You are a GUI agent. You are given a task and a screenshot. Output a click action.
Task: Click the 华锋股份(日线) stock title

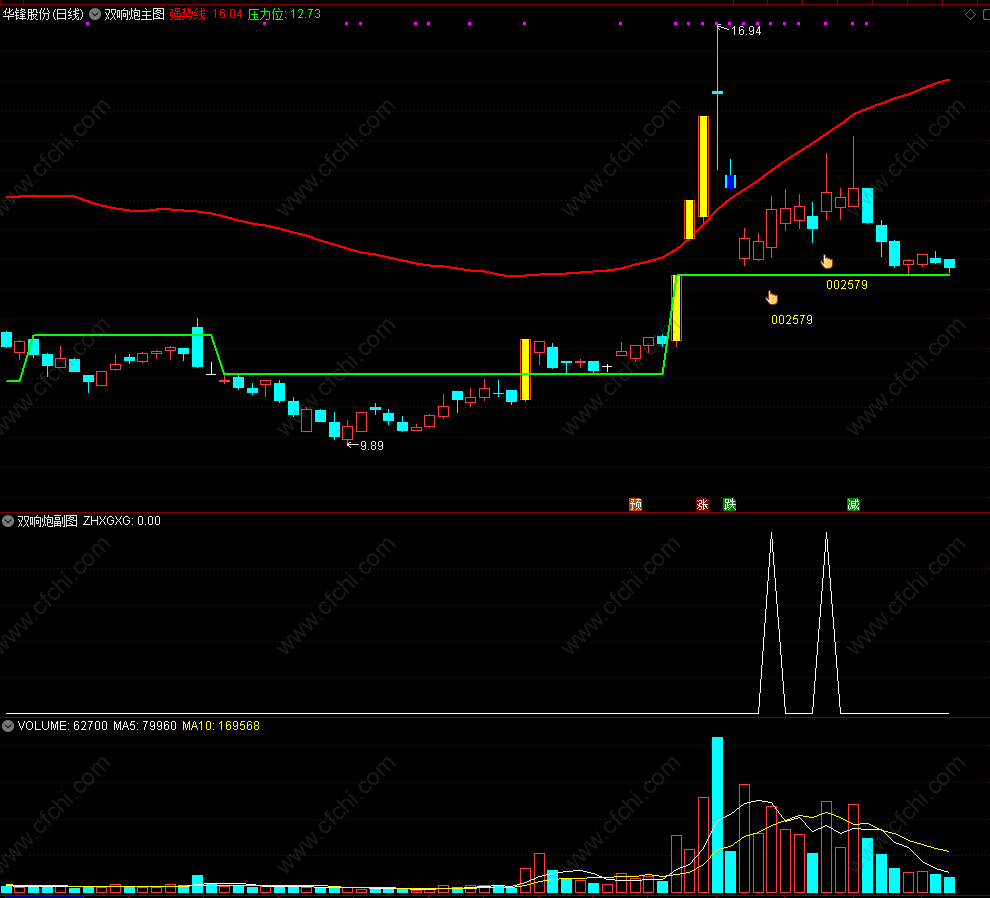click(x=43, y=14)
